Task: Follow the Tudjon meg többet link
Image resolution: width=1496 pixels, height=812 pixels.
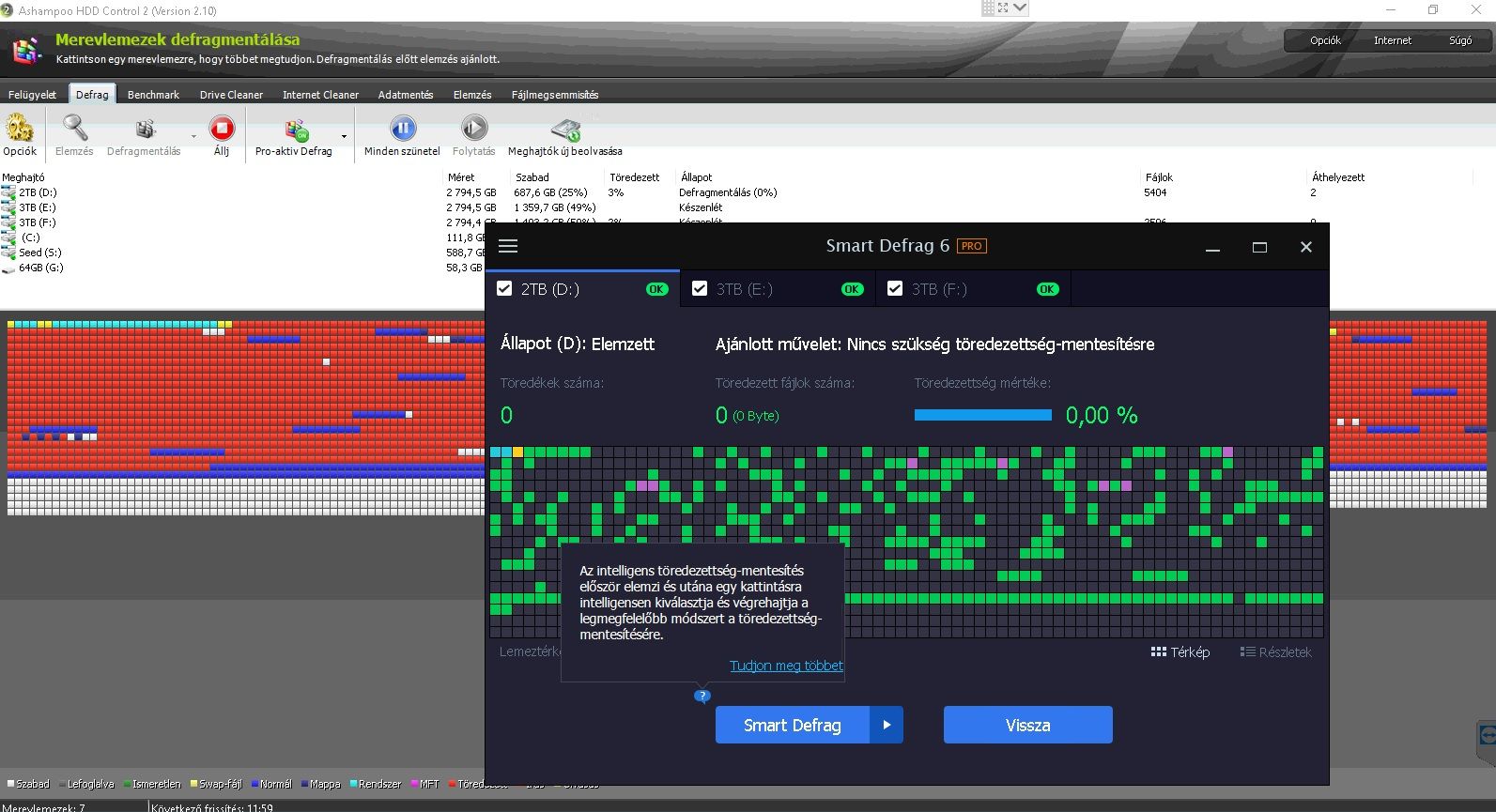Action: 786,666
